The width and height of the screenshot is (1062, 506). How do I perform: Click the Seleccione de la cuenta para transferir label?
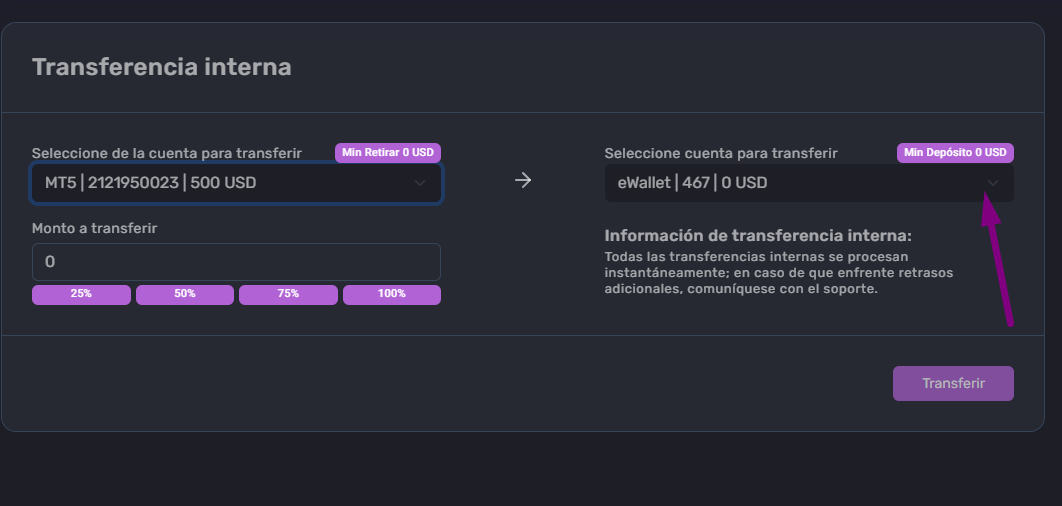[x=167, y=153]
